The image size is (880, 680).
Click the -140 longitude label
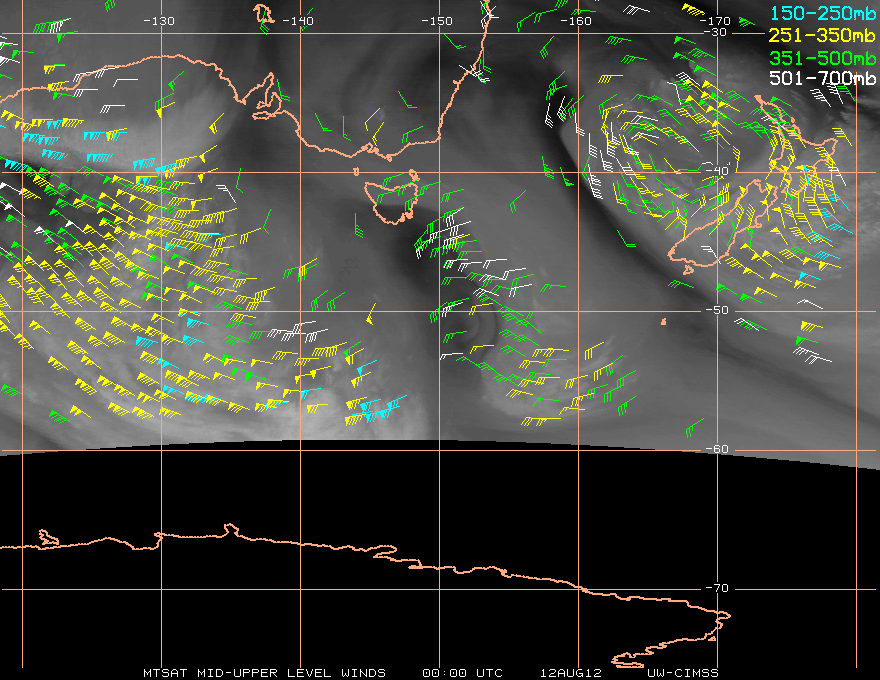pos(298,21)
